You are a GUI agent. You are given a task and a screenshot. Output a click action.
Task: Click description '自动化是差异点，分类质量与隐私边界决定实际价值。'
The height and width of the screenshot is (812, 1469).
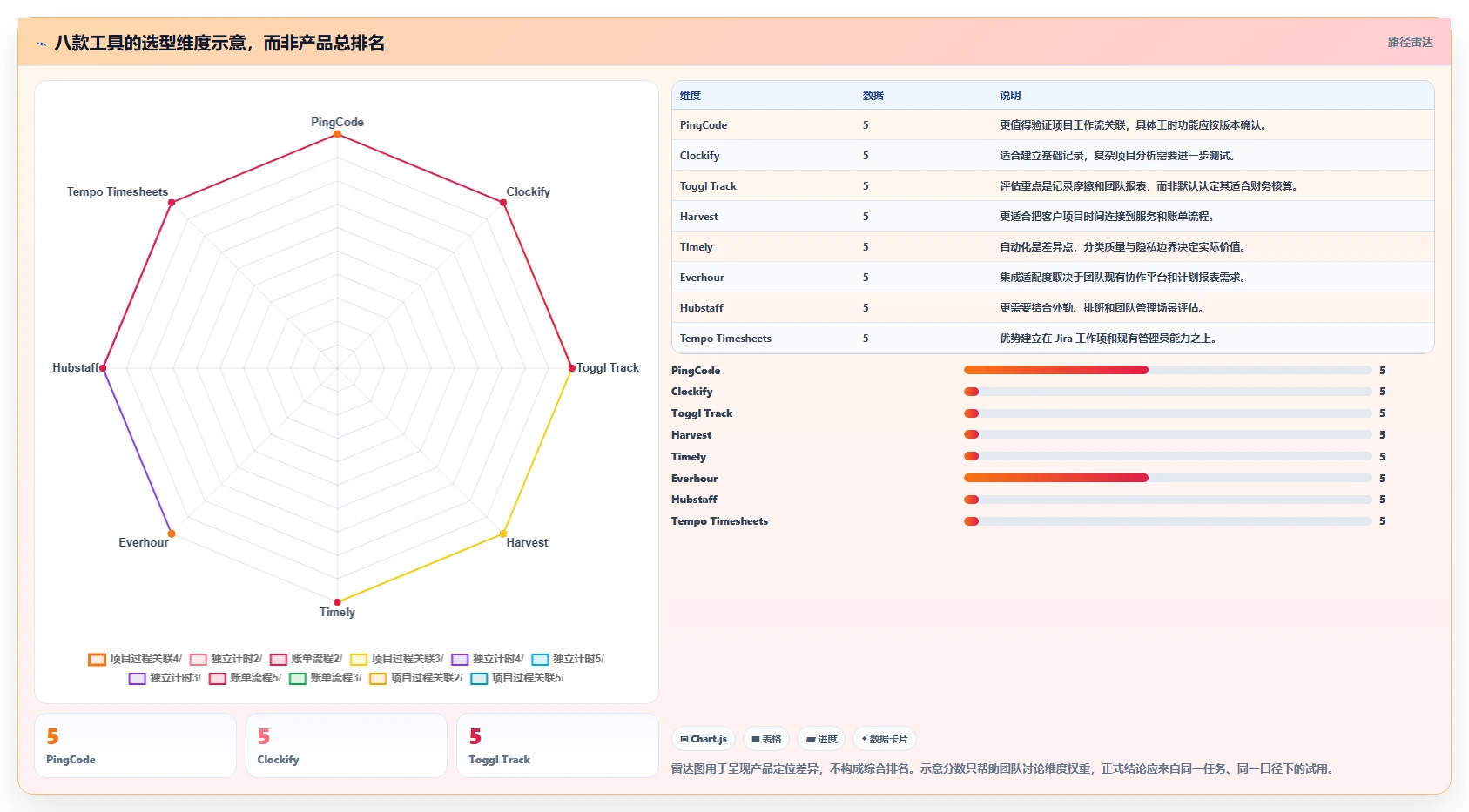click(x=1122, y=247)
